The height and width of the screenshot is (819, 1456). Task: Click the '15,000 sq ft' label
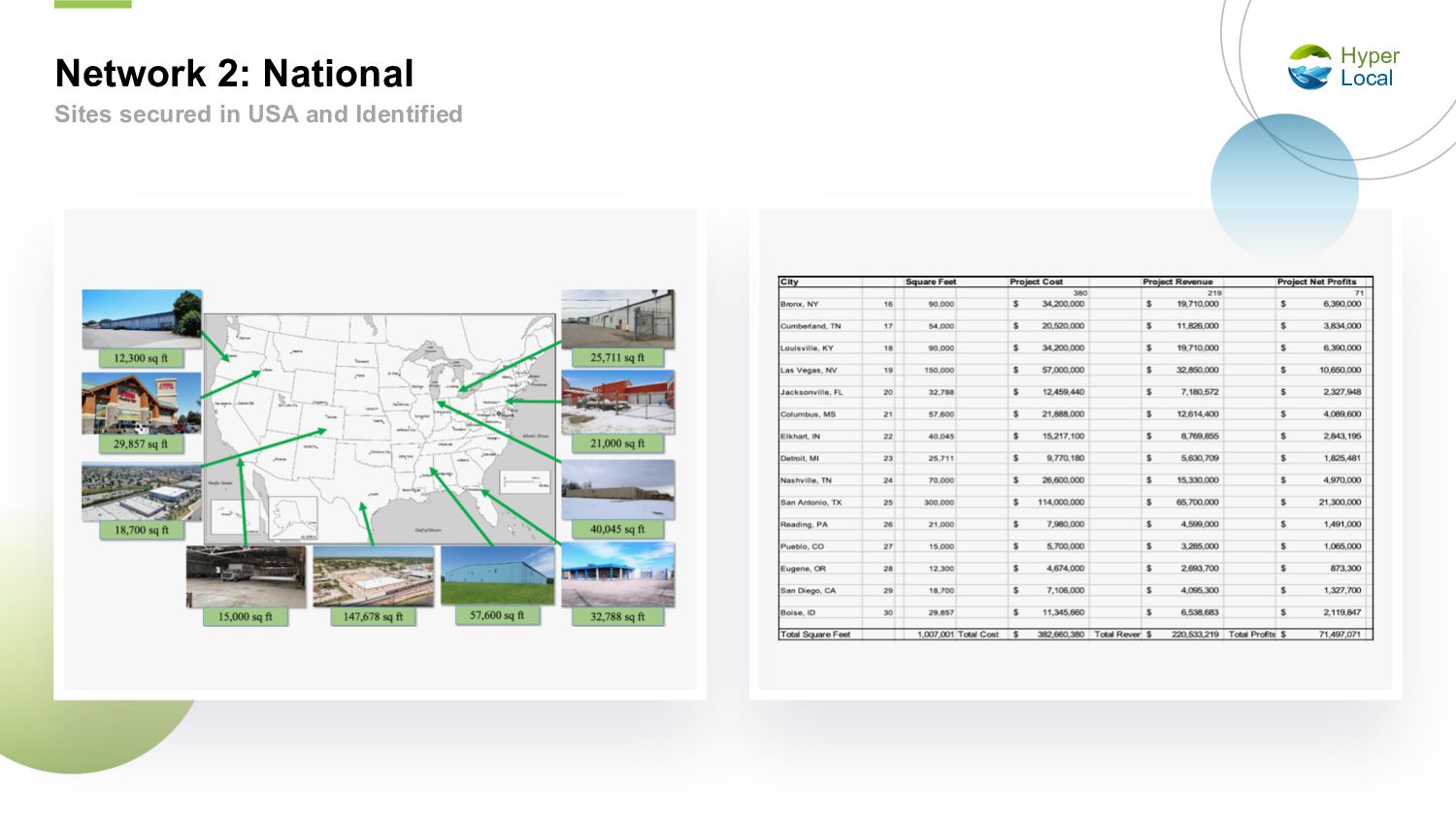pyautogui.click(x=245, y=616)
